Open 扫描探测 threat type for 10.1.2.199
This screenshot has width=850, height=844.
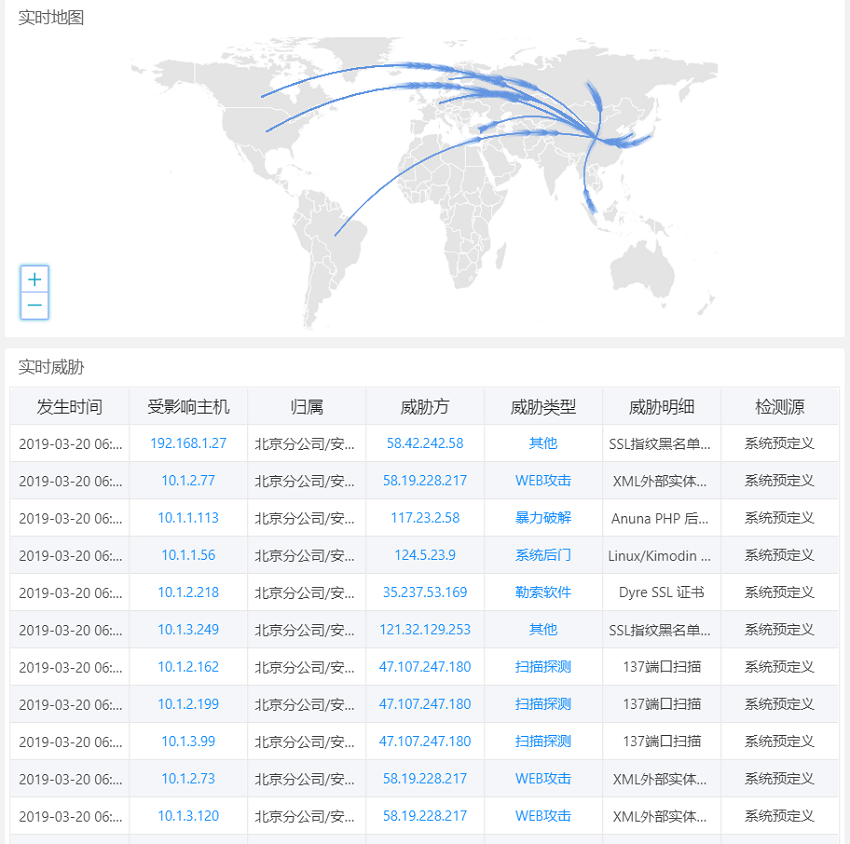pos(543,704)
